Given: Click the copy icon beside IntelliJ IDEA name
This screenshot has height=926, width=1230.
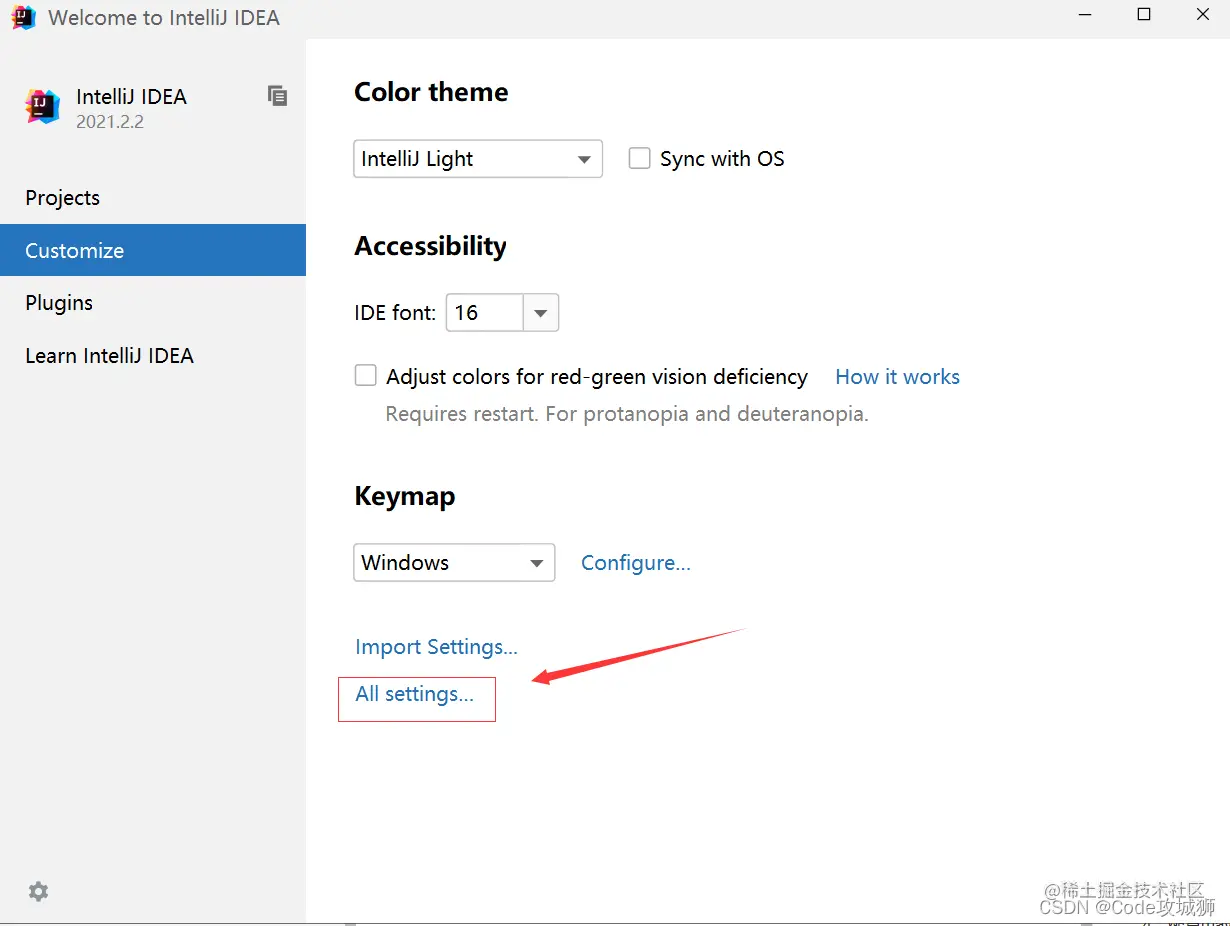Looking at the screenshot, I should [277, 96].
